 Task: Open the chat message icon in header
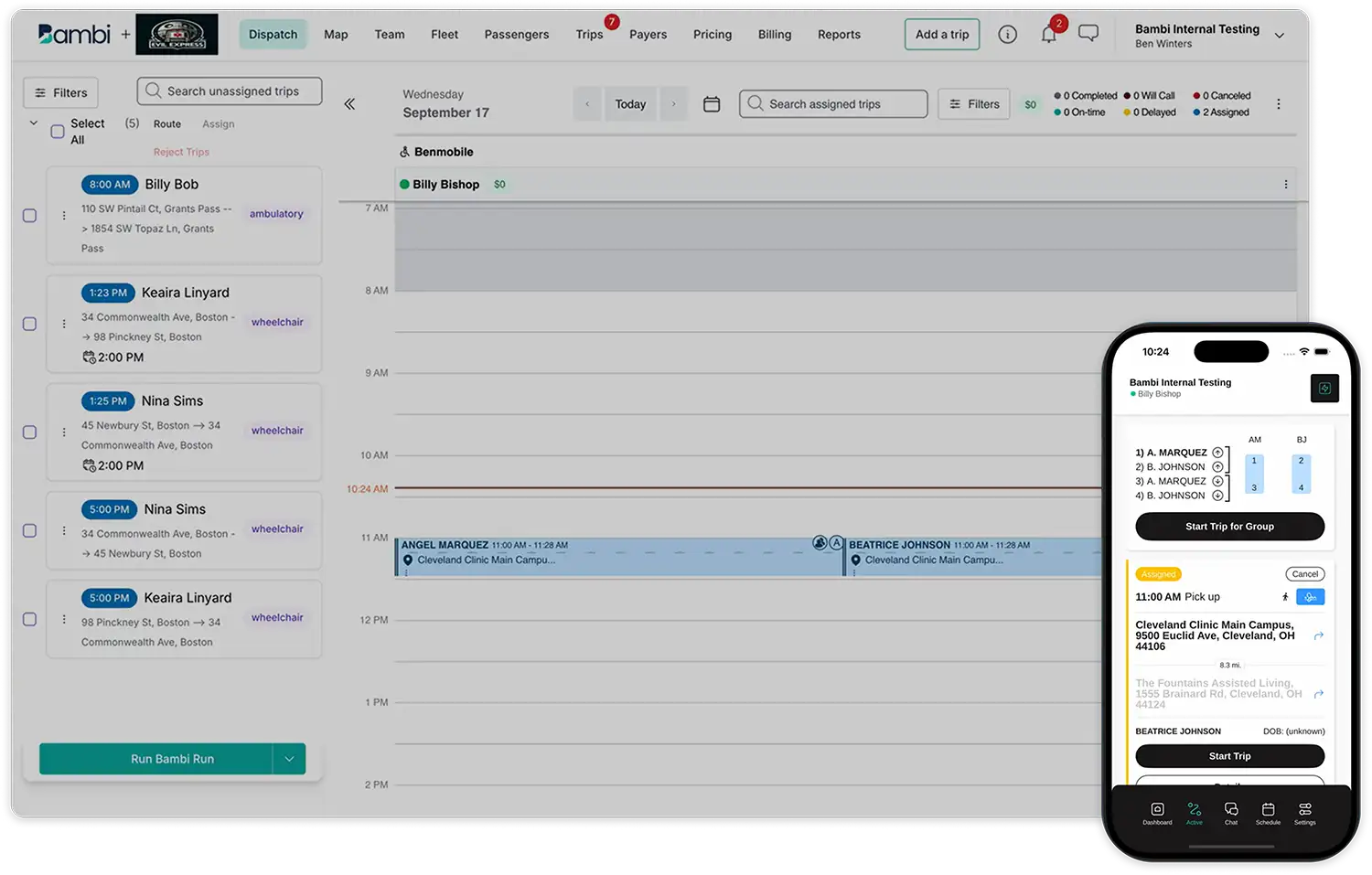click(x=1088, y=34)
